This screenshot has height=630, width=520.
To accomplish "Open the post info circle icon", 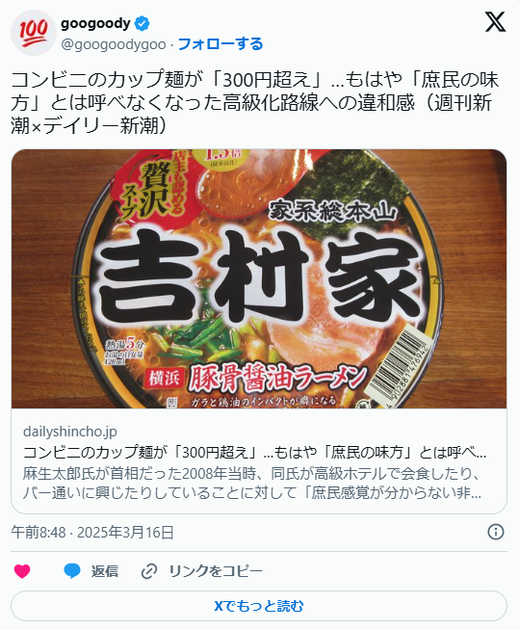I will (x=495, y=532).
